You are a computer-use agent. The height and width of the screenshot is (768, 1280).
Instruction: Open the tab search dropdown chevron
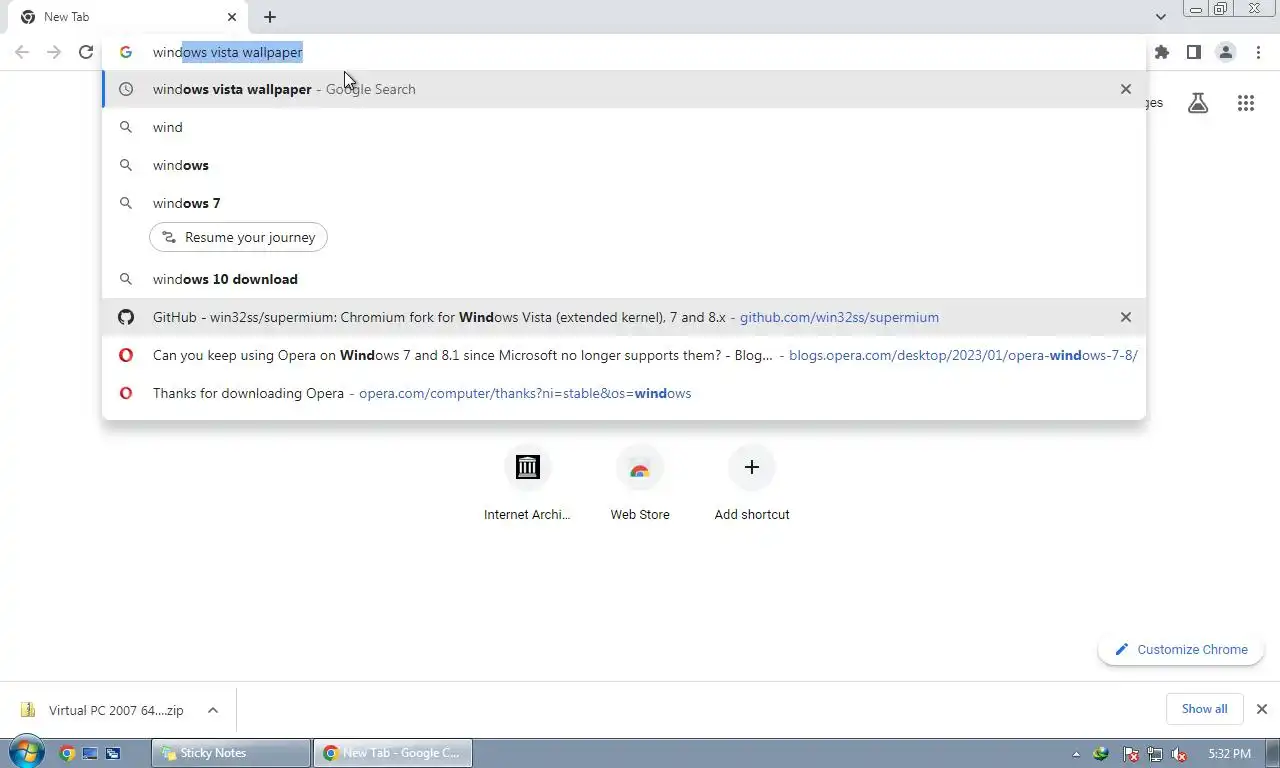1160,17
